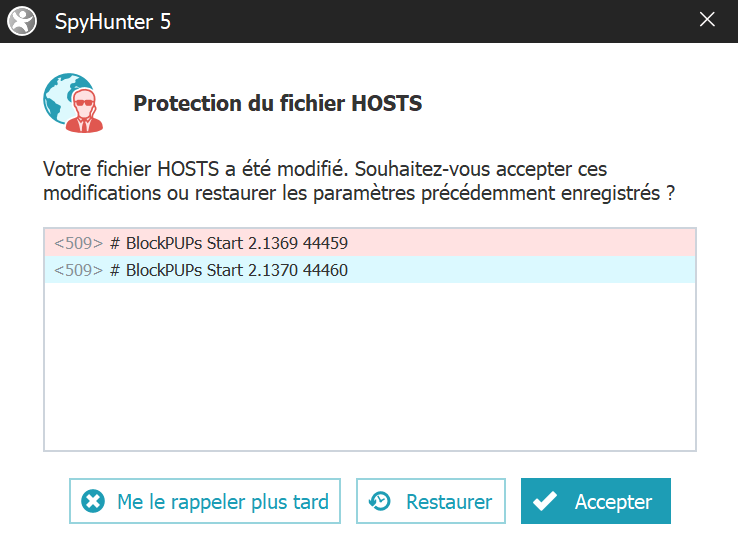Click the checkmark icon on Accepter button
Image resolution: width=738 pixels, height=551 pixels.
pos(545,502)
